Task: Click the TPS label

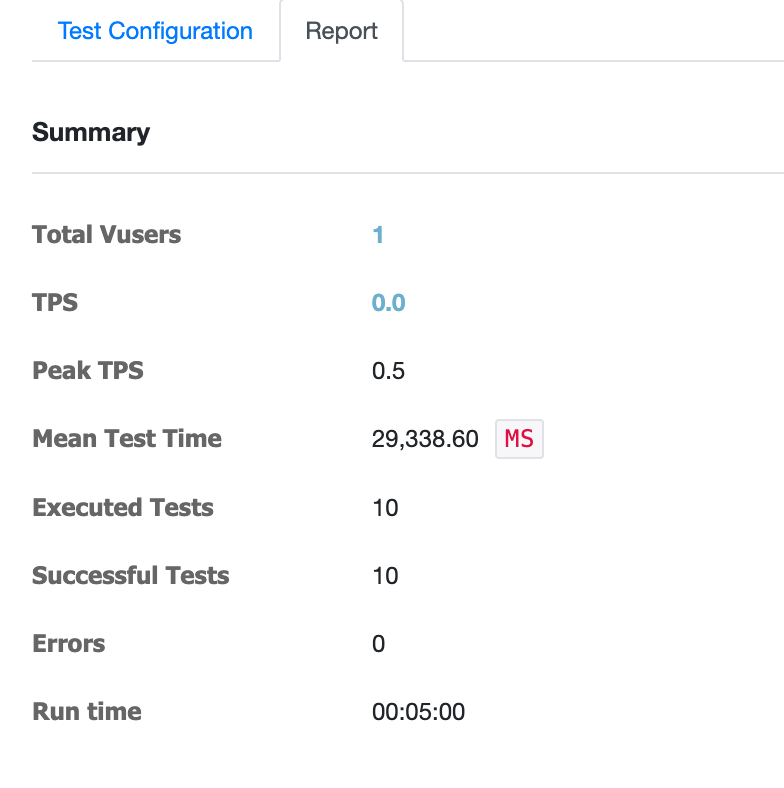Action: (x=55, y=303)
